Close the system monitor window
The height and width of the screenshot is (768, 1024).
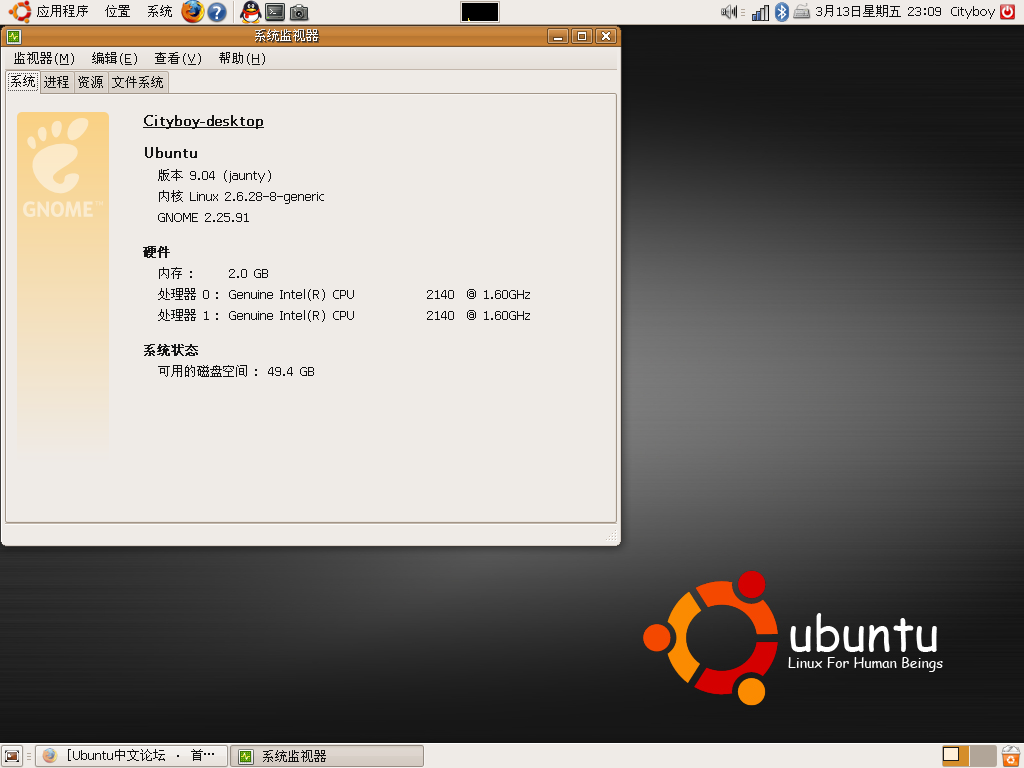pos(606,37)
